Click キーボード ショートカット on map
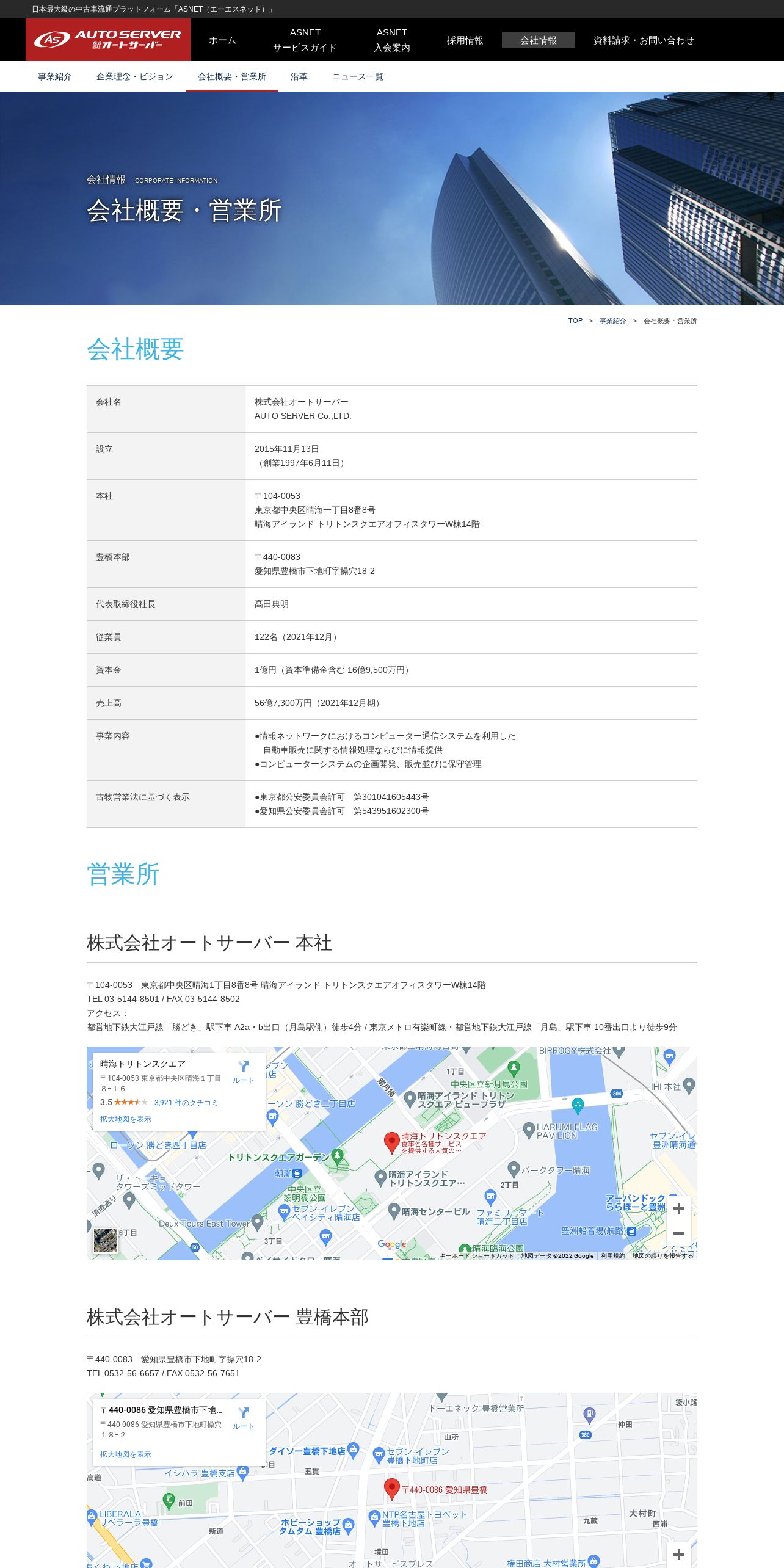The width and height of the screenshot is (784, 1568). (x=477, y=1255)
